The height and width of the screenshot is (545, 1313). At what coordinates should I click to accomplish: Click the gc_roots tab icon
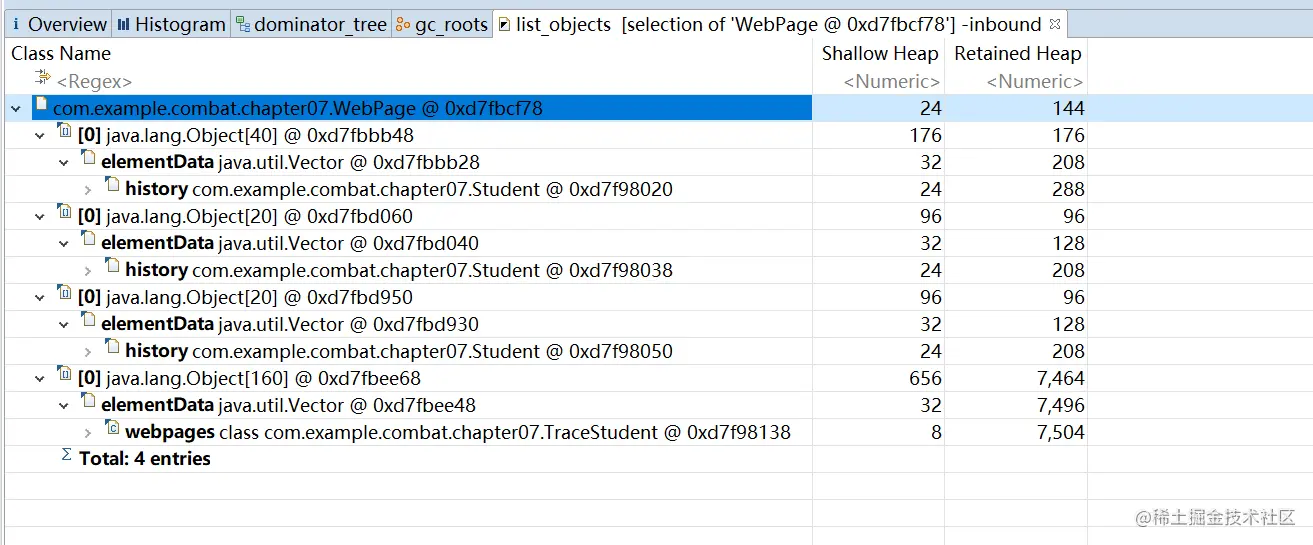pos(403,25)
